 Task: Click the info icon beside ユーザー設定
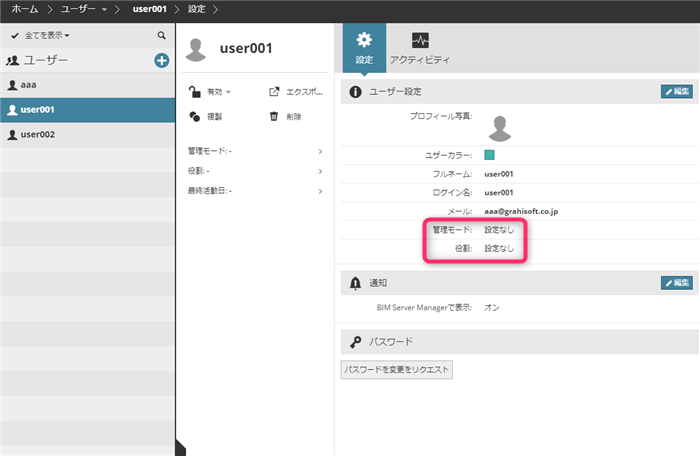[355, 92]
